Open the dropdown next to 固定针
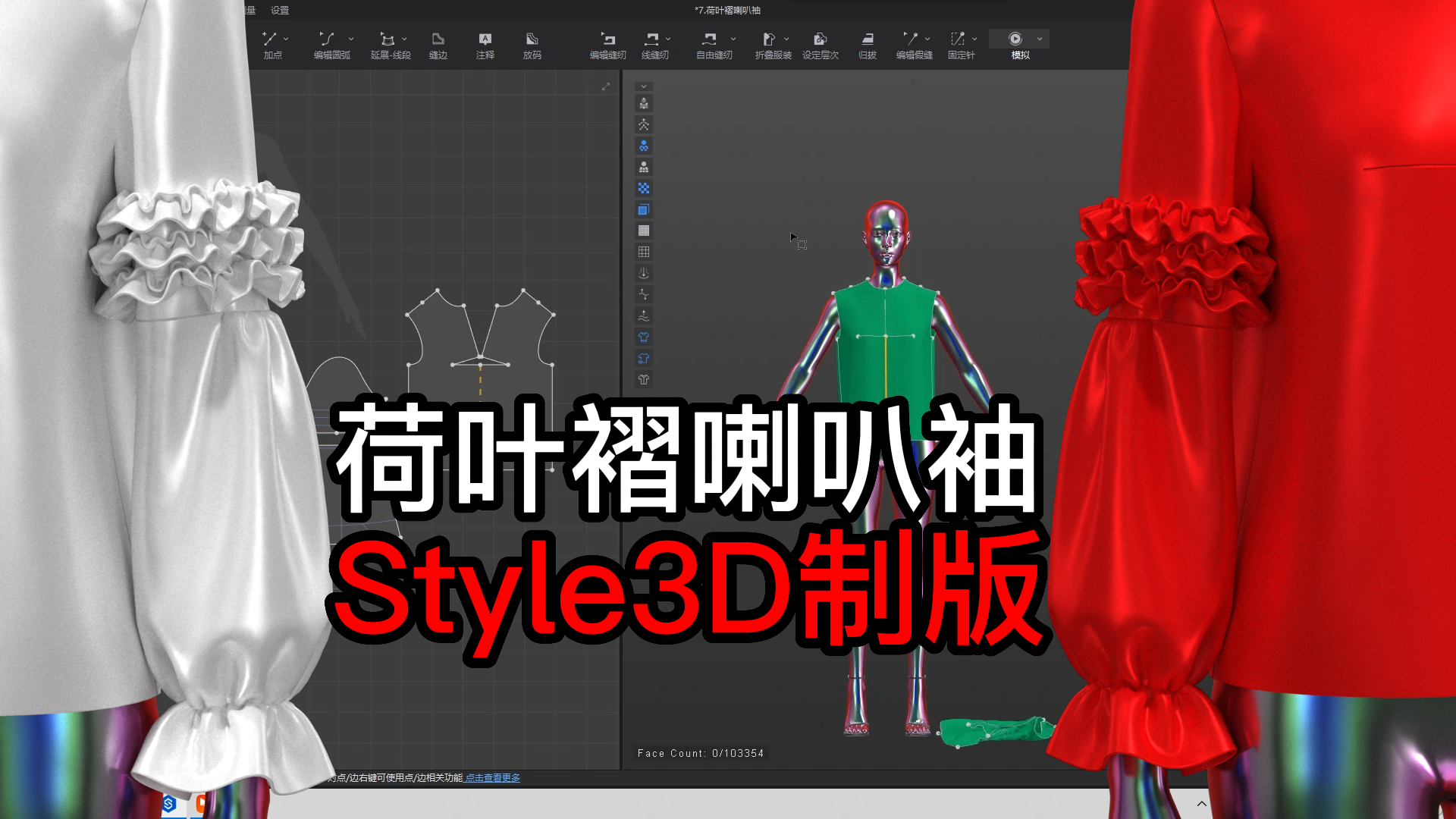Viewport: 1456px width, 819px height. 974,39
